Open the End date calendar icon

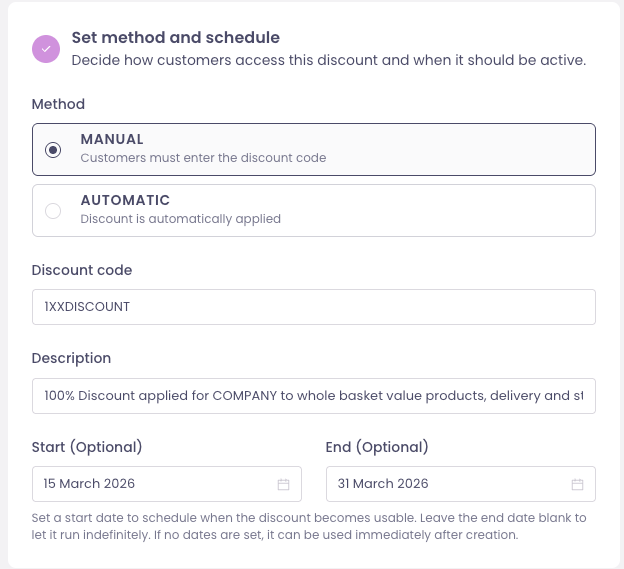pos(577,484)
